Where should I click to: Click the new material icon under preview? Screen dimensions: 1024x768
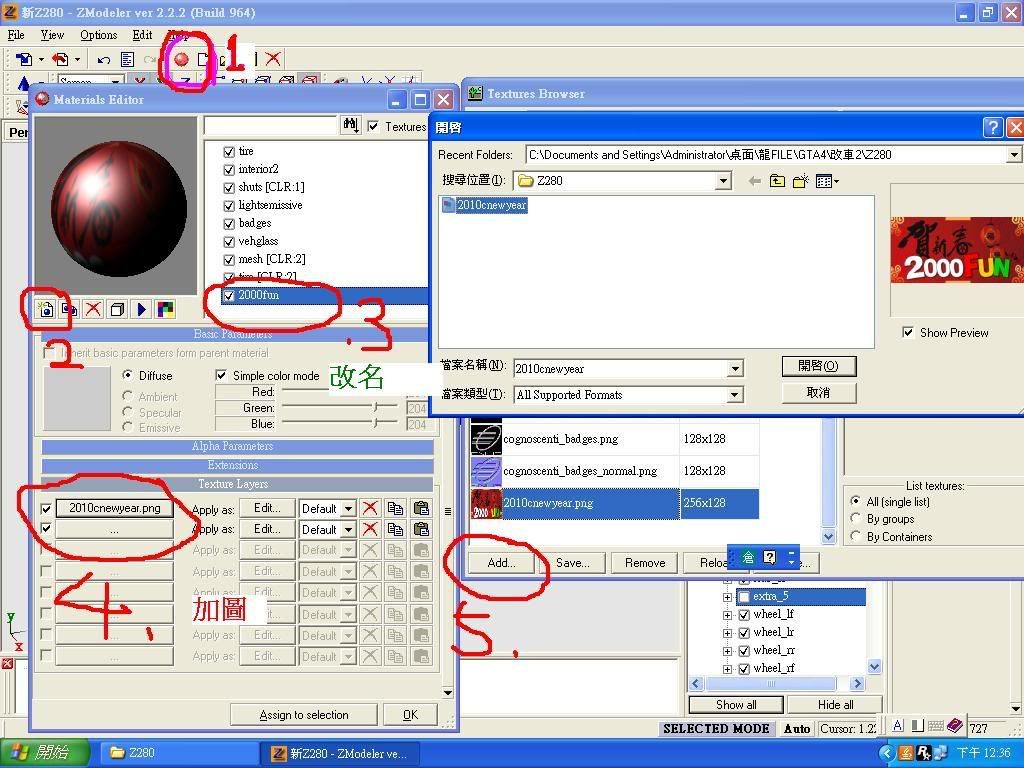pos(46,309)
